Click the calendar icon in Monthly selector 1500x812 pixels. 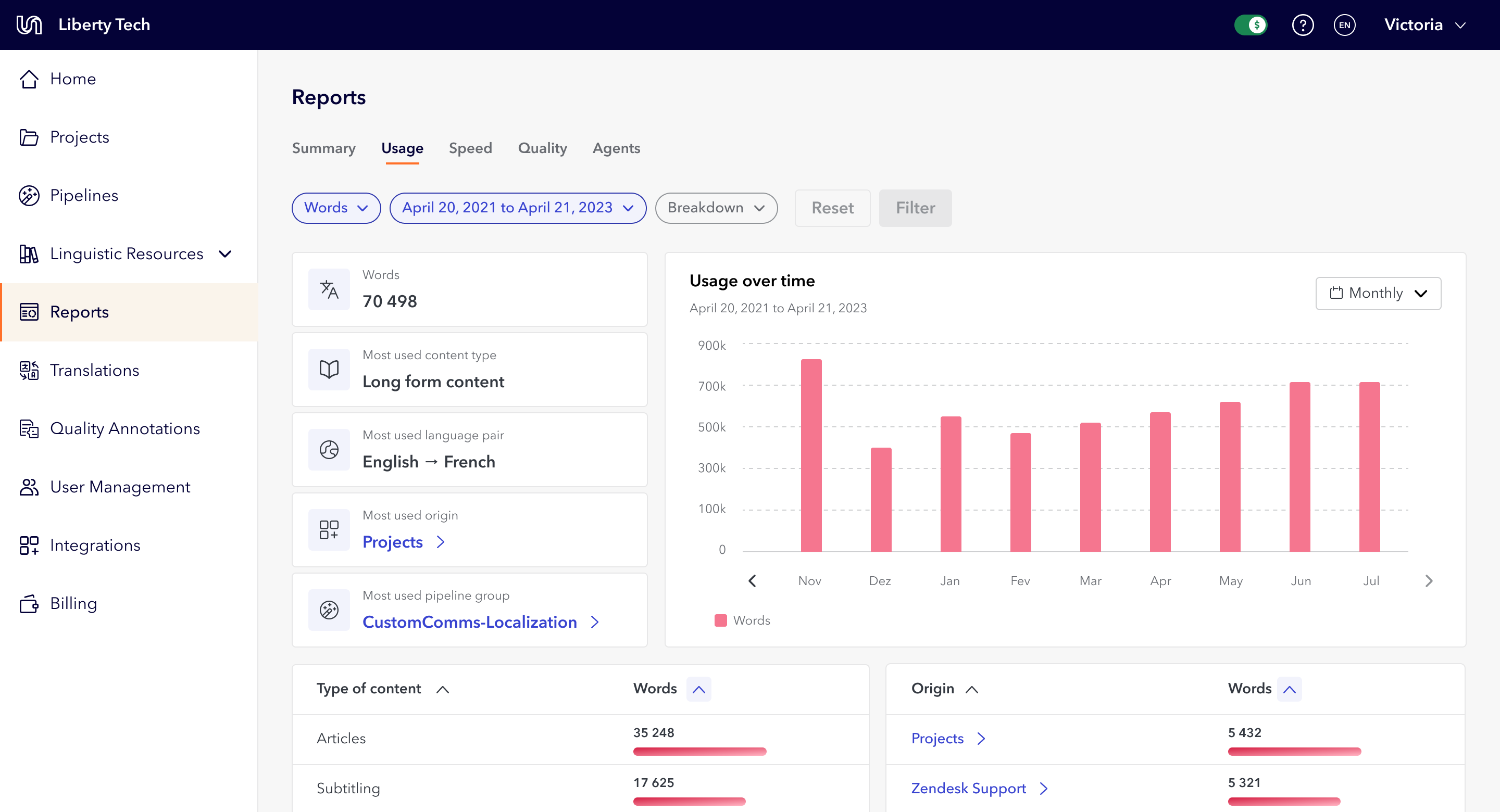[x=1336, y=292]
